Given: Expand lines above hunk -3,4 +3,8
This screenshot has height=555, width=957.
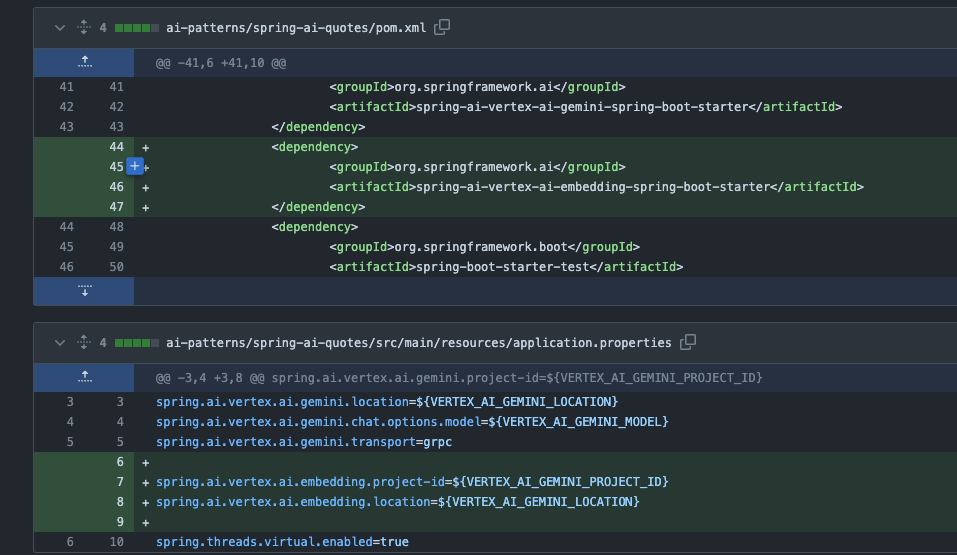Looking at the screenshot, I should click(84, 377).
